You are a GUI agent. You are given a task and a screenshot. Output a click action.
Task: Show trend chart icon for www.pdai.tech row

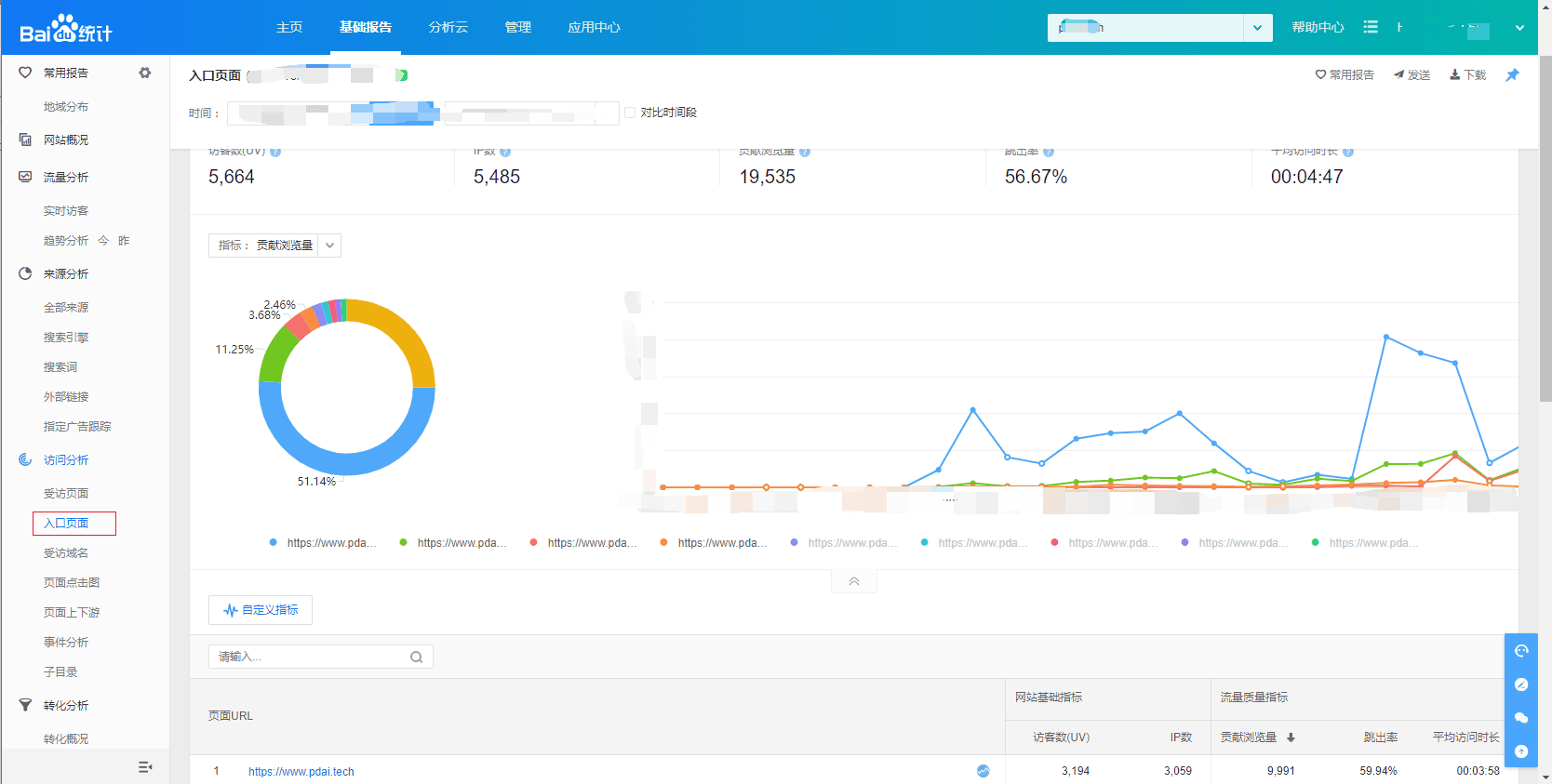tap(983, 771)
